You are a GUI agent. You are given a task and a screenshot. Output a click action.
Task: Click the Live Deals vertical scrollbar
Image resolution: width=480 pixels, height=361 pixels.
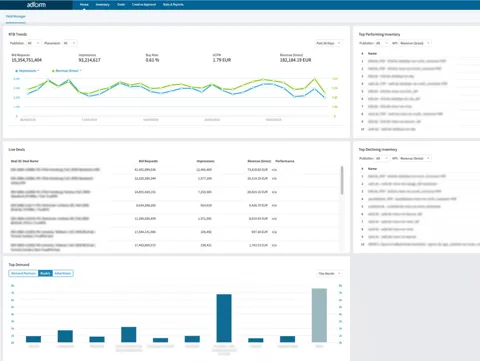342,180
